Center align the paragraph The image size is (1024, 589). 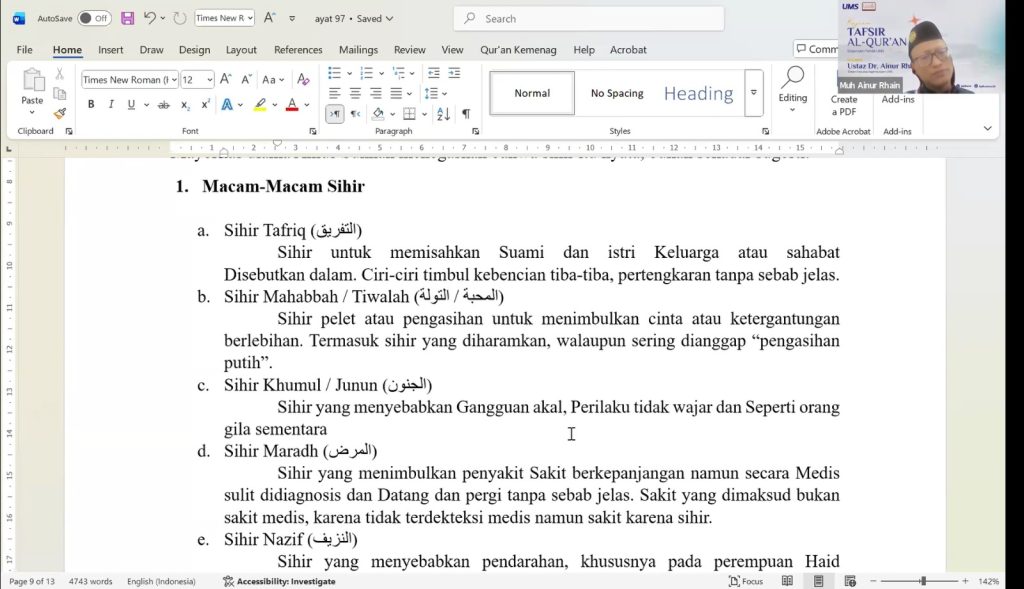(355, 93)
